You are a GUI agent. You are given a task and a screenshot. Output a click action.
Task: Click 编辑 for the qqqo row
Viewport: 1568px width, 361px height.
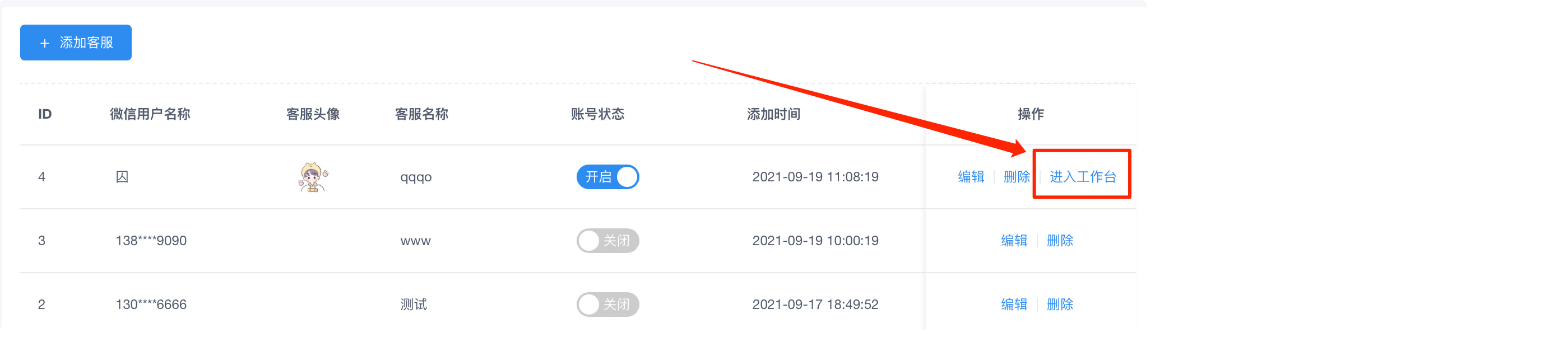click(970, 177)
